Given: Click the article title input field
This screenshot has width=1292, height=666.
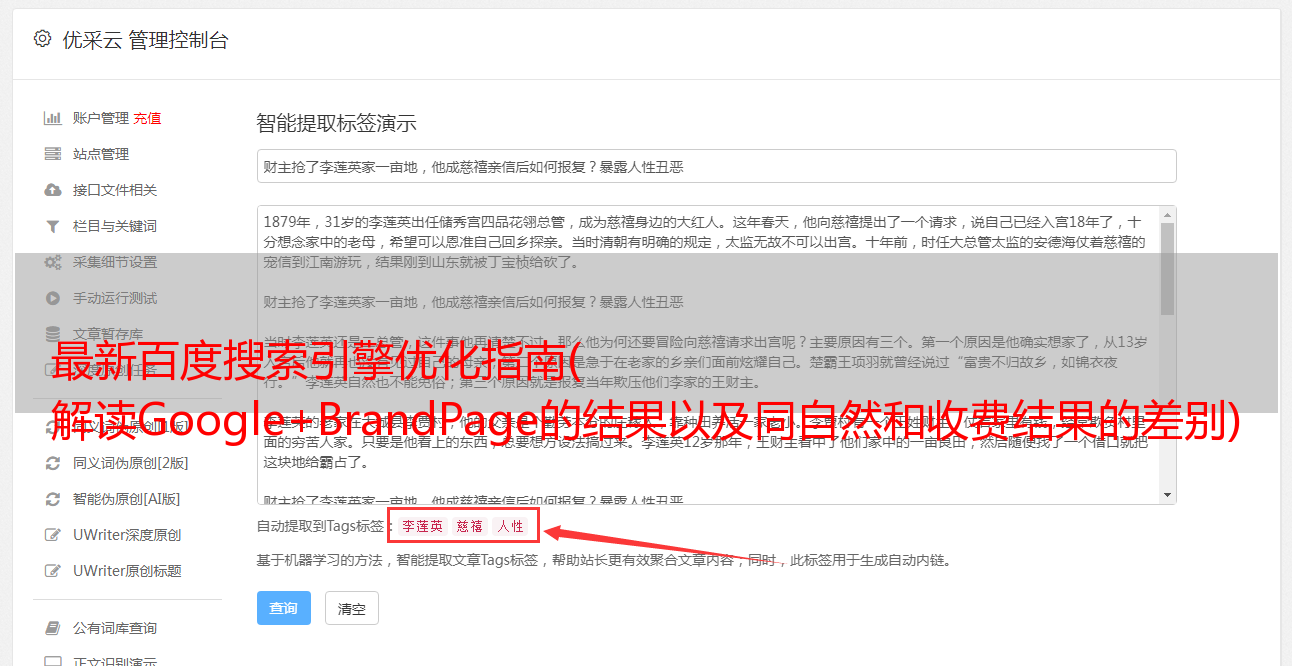Looking at the screenshot, I should click(716, 166).
